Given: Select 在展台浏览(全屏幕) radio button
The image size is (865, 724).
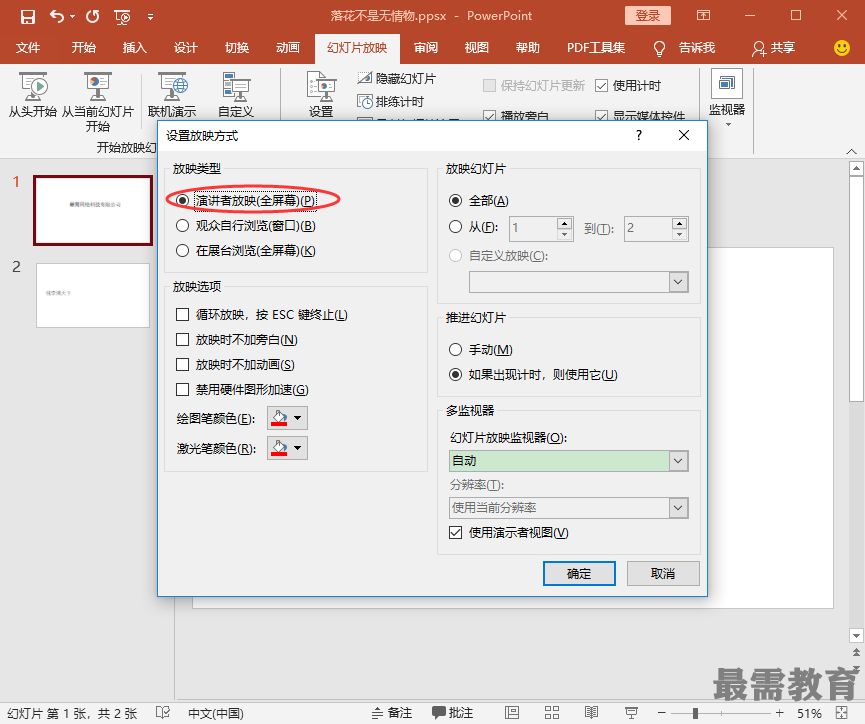Looking at the screenshot, I should pos(182,251).
